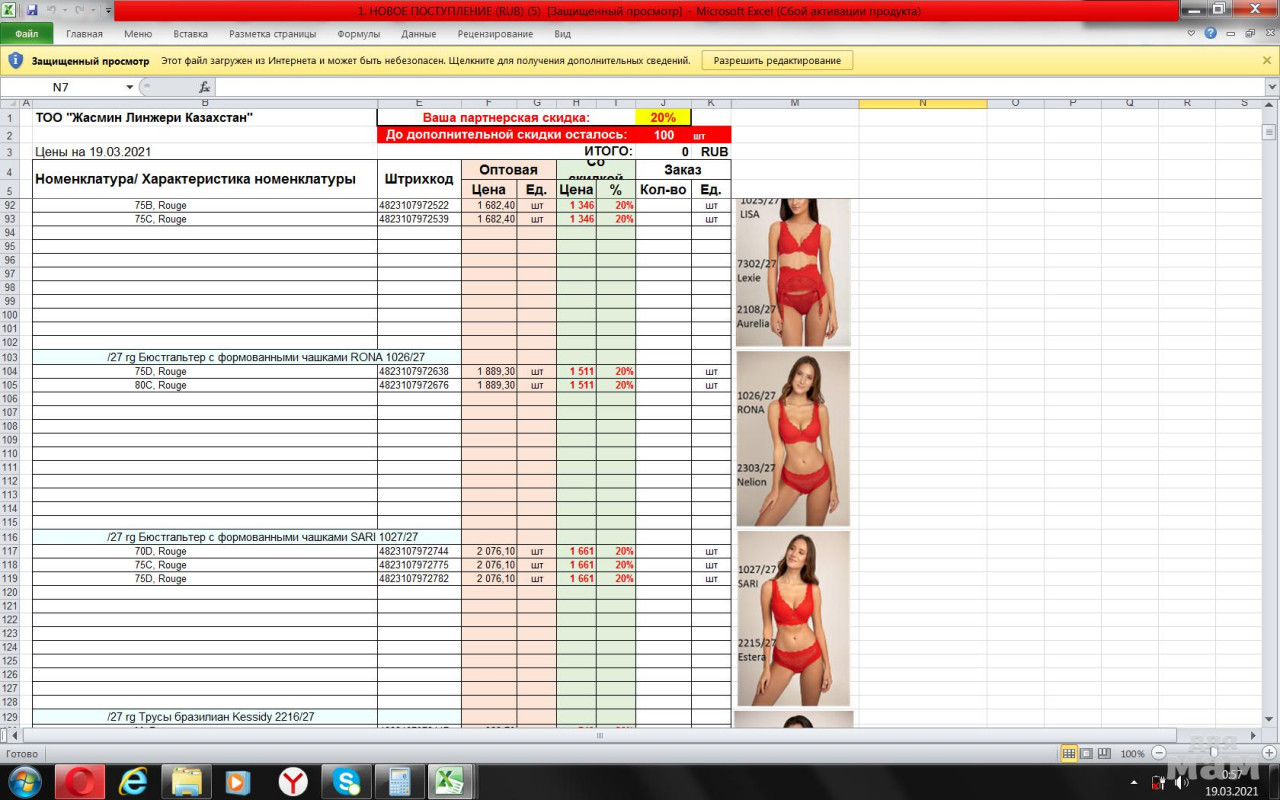Click the RONA 1026/27 product image

(793, 438)
